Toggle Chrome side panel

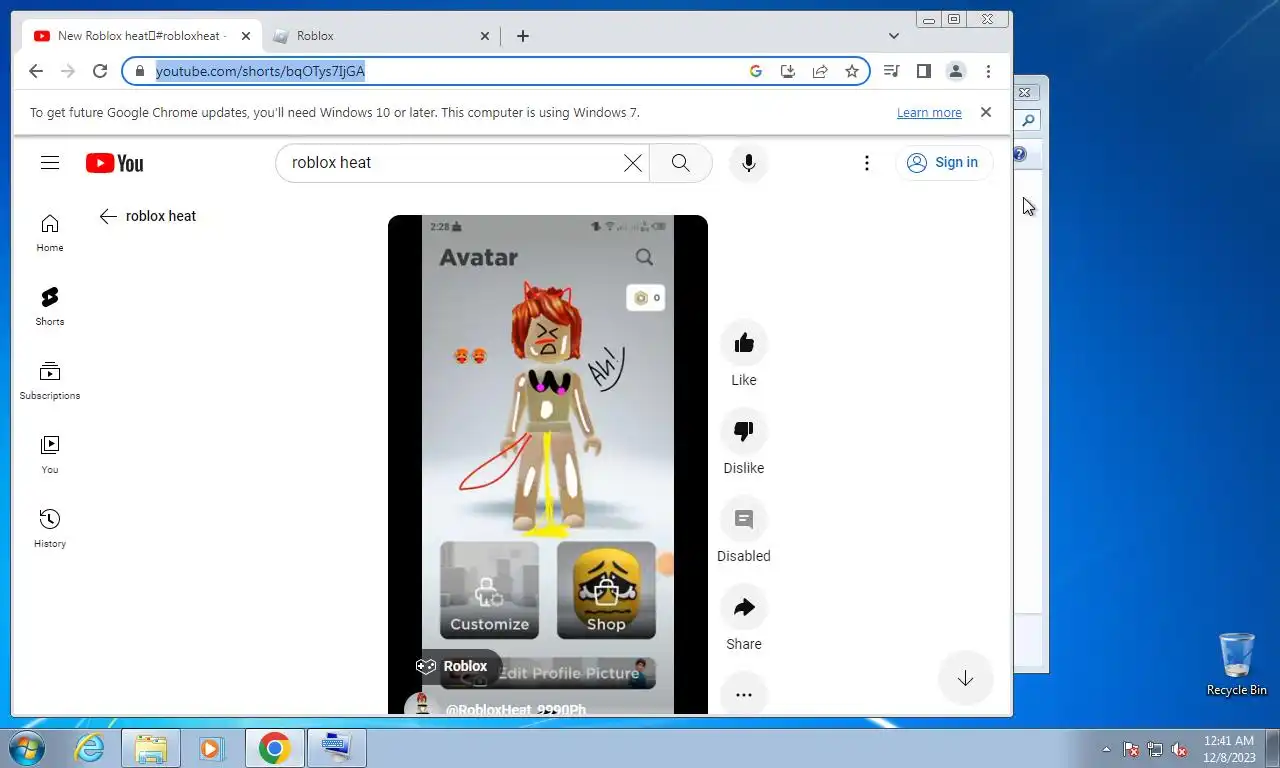coord(924,71)
